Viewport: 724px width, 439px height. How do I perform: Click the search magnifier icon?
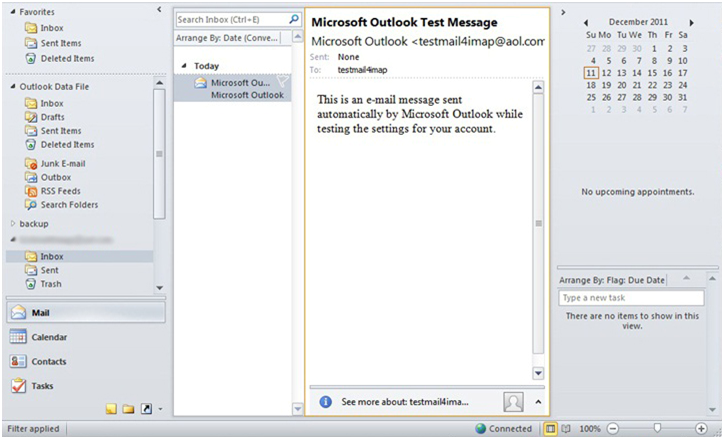(294, 19)
